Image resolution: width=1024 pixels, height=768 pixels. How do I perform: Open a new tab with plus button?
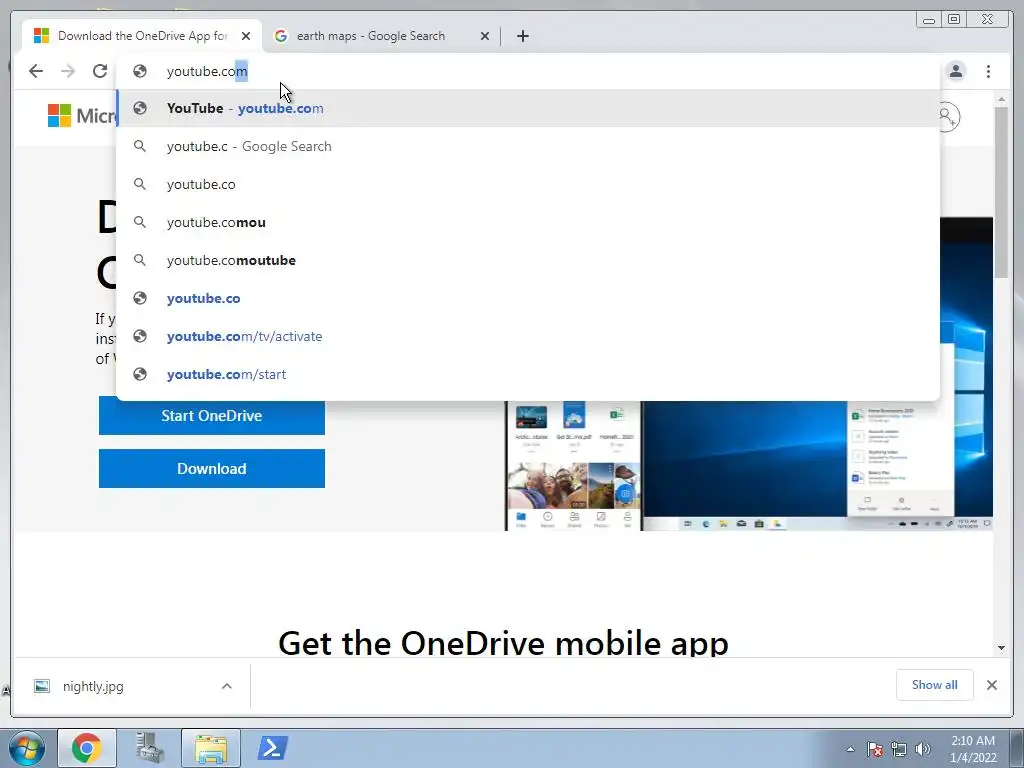coord(522,36)
